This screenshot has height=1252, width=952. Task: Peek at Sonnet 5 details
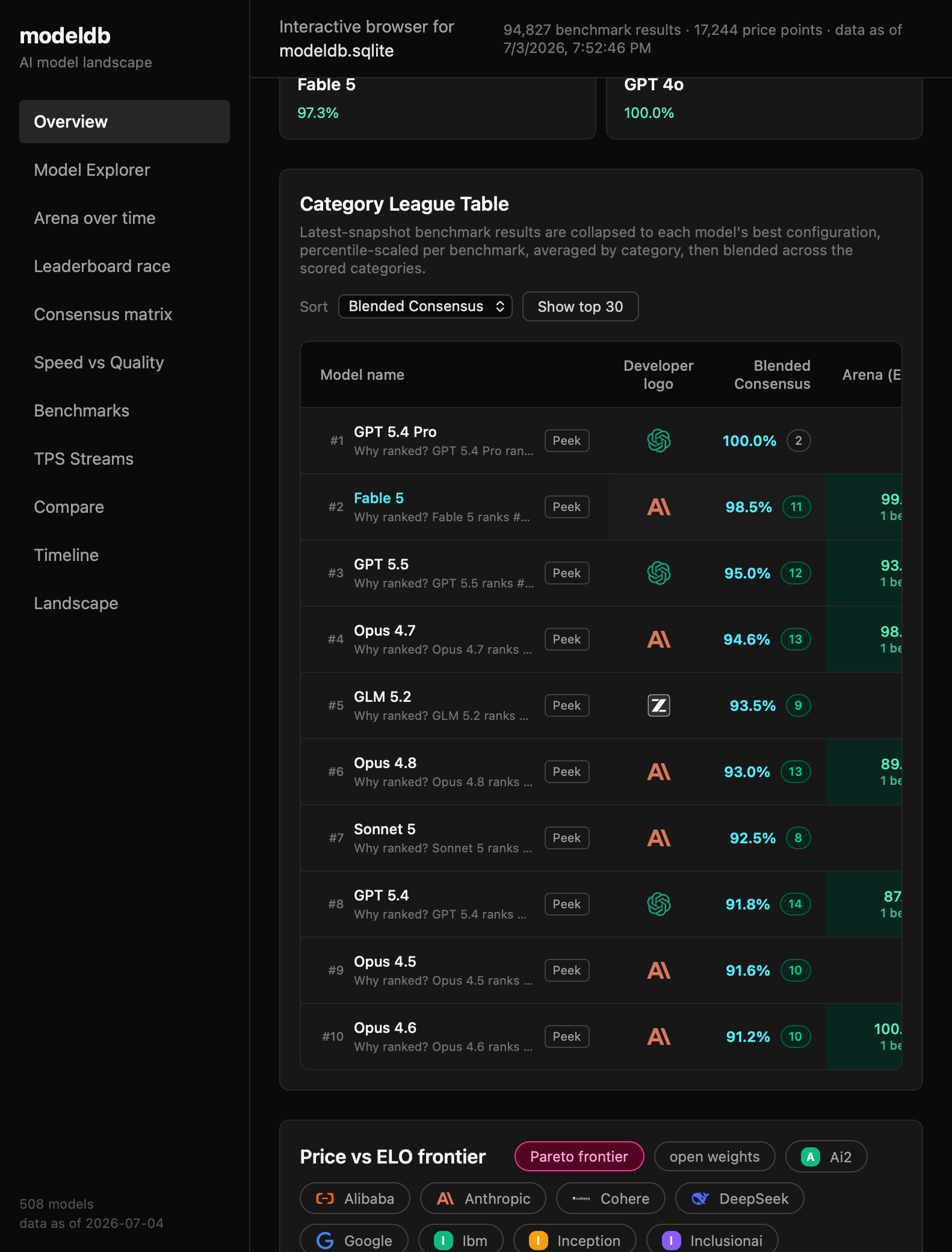[x=567, y=838]
